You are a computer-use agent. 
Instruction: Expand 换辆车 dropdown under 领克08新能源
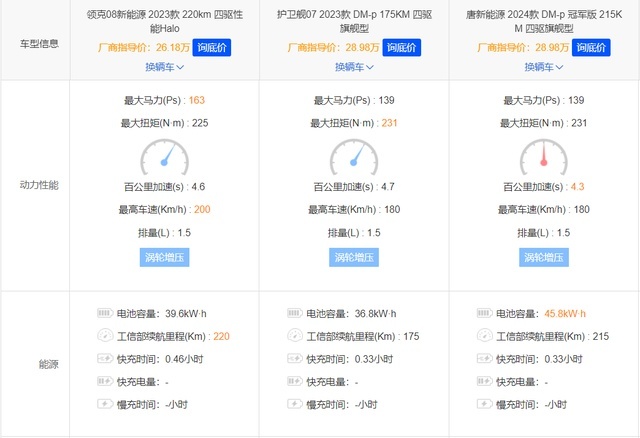[x=164, y=67]
